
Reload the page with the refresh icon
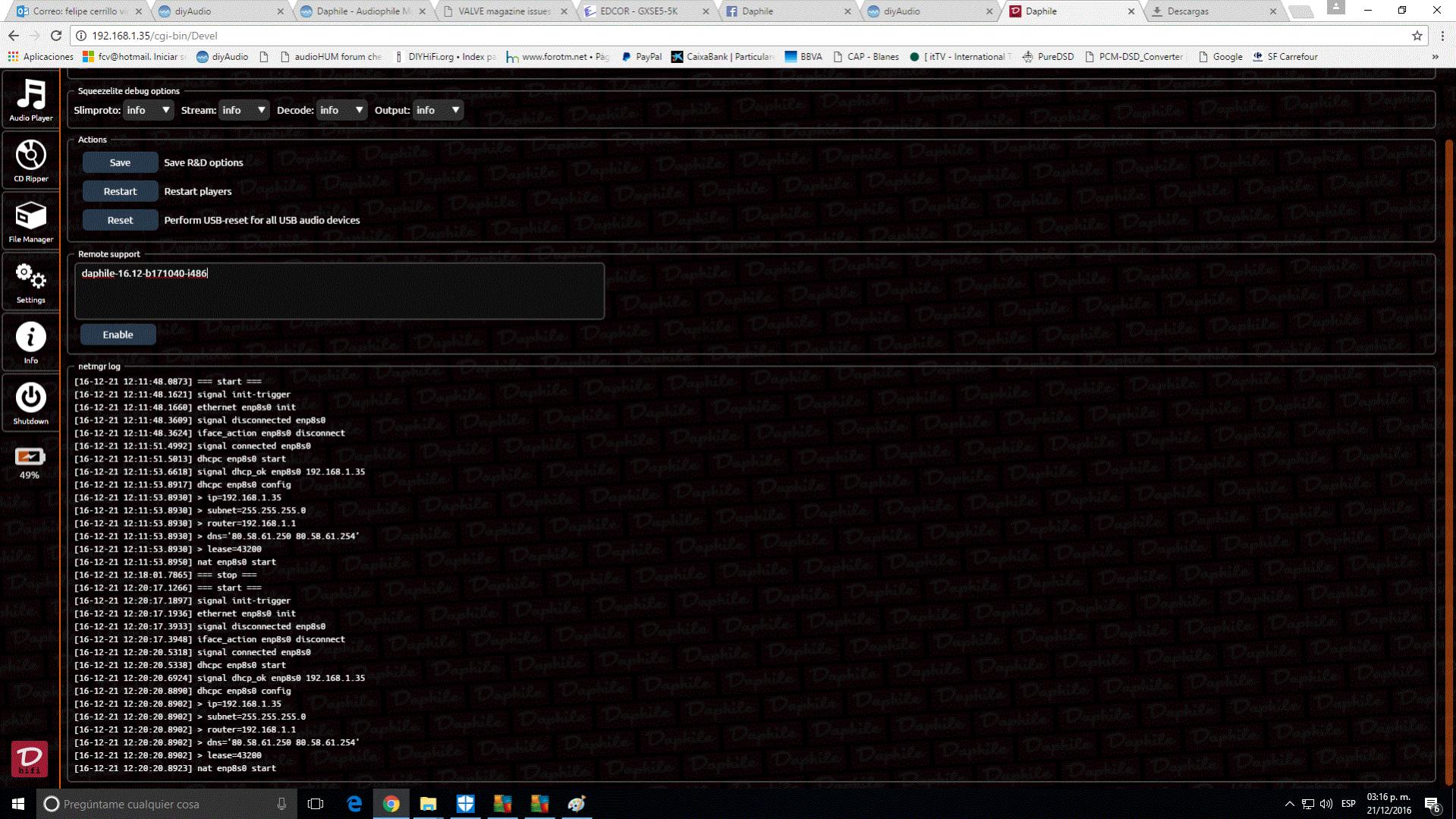click(x=56, y=36)
